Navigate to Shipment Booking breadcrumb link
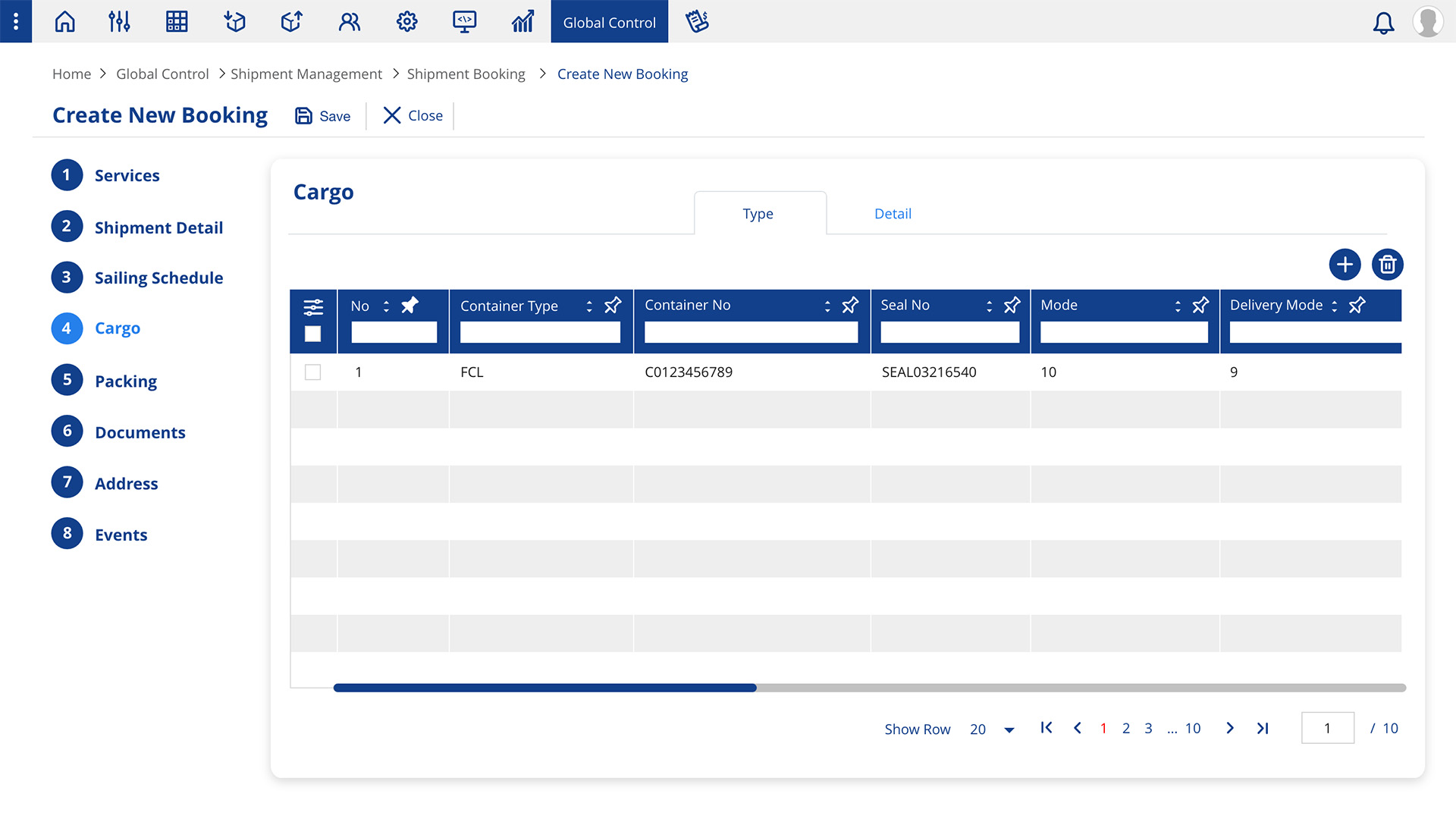The image size is (1456, 819). click(466, 74)
